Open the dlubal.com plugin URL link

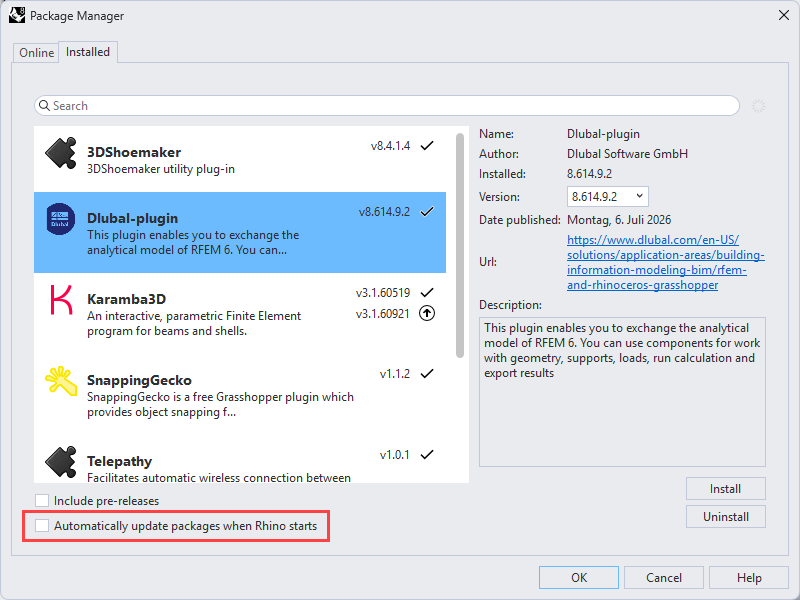[665, 262]
